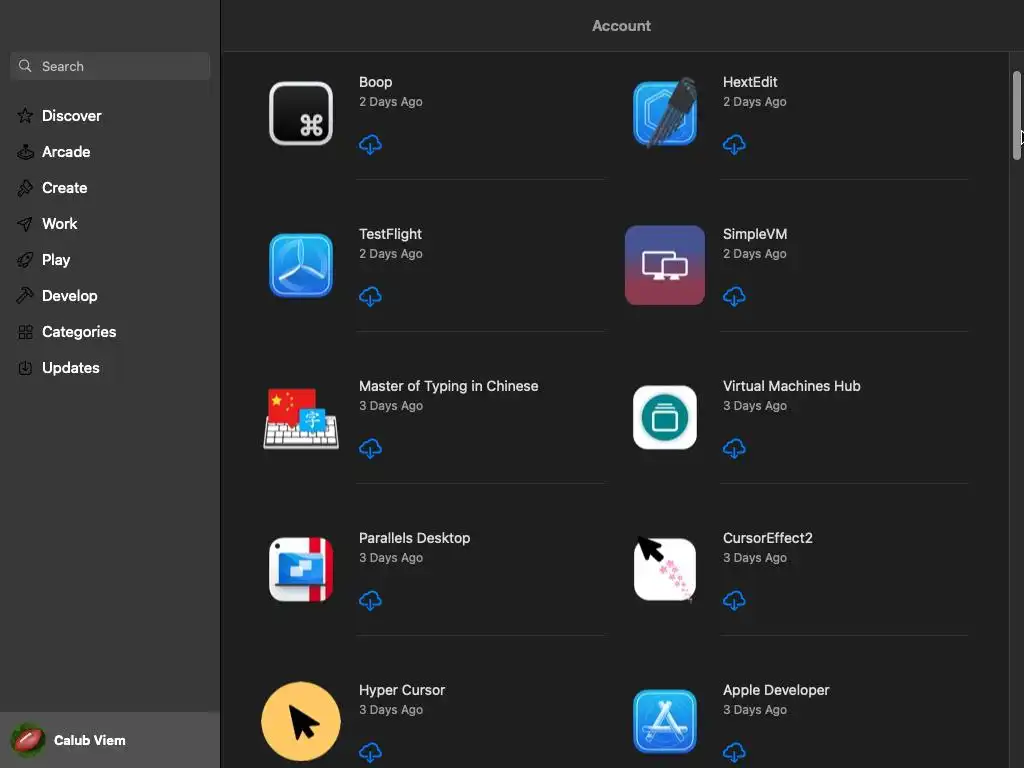Image resolution: width=1024 pixels, height=768 pixels.
Task: Redownload Master of Typing in Chinese
Action: tap(370, 449)
